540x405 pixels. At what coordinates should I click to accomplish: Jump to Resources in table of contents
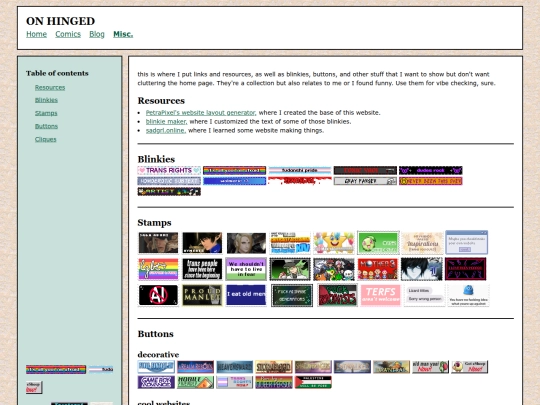[50, 87]
